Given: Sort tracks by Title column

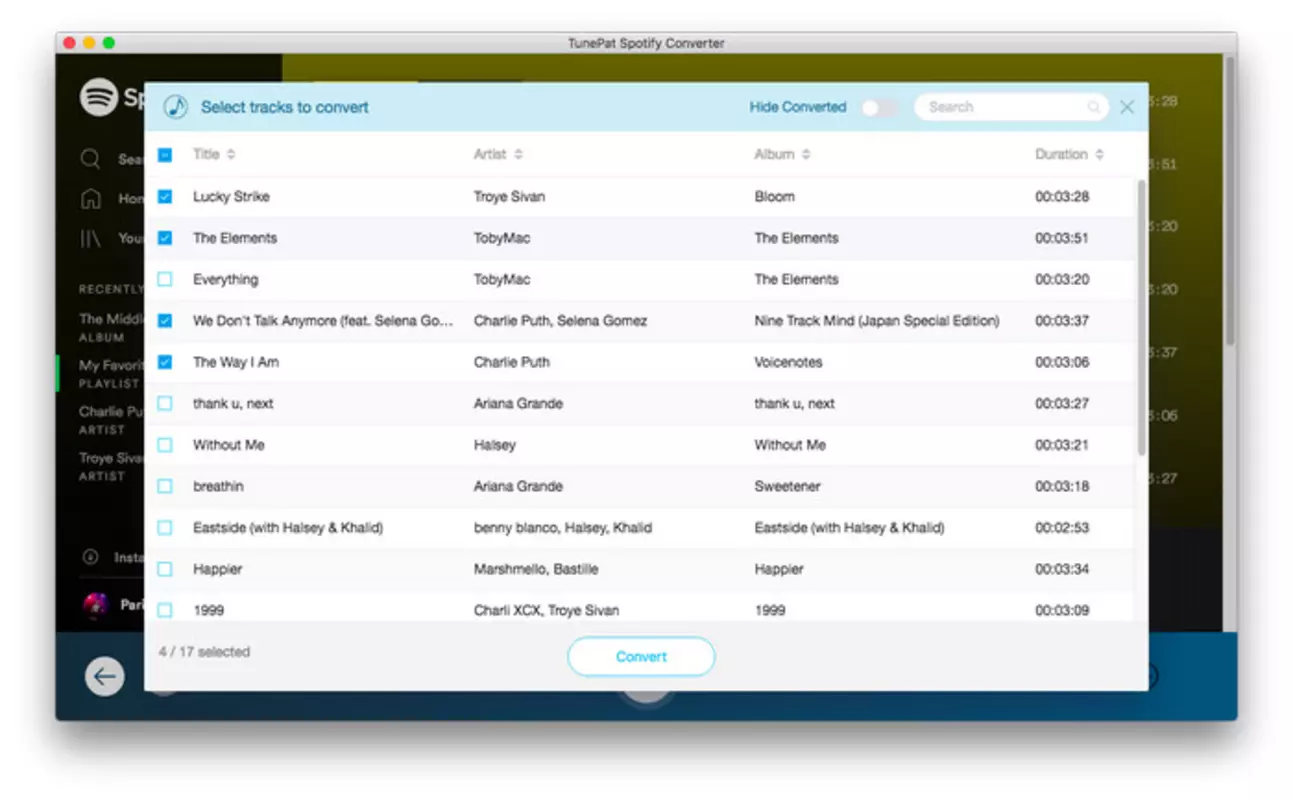Looking at the screenshot, I should pos(214,154).
